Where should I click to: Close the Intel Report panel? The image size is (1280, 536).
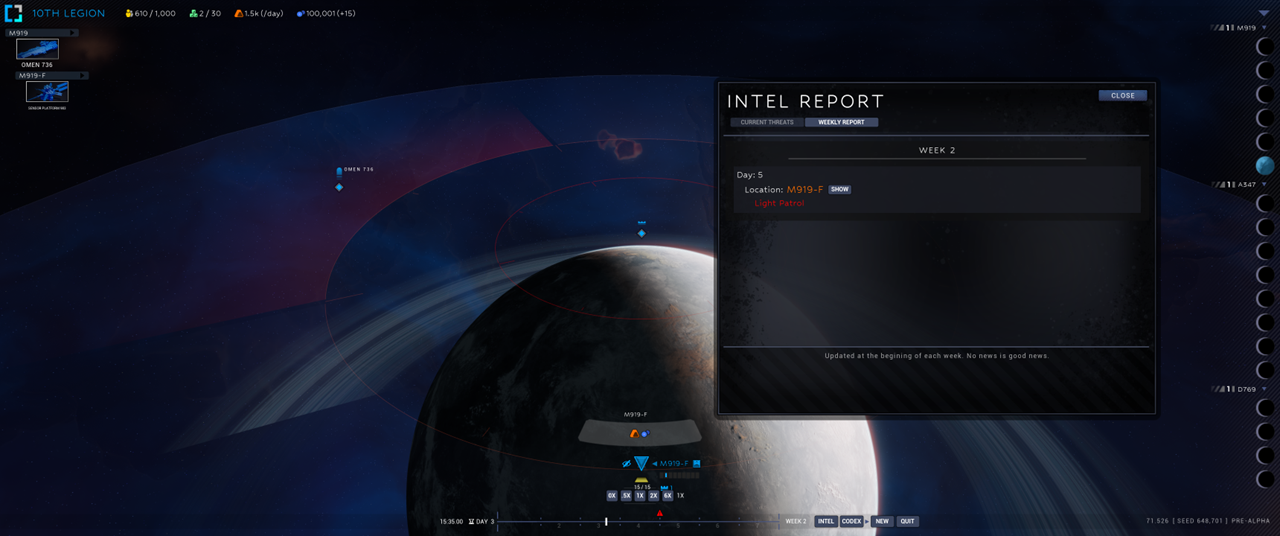coord(1123,96)
